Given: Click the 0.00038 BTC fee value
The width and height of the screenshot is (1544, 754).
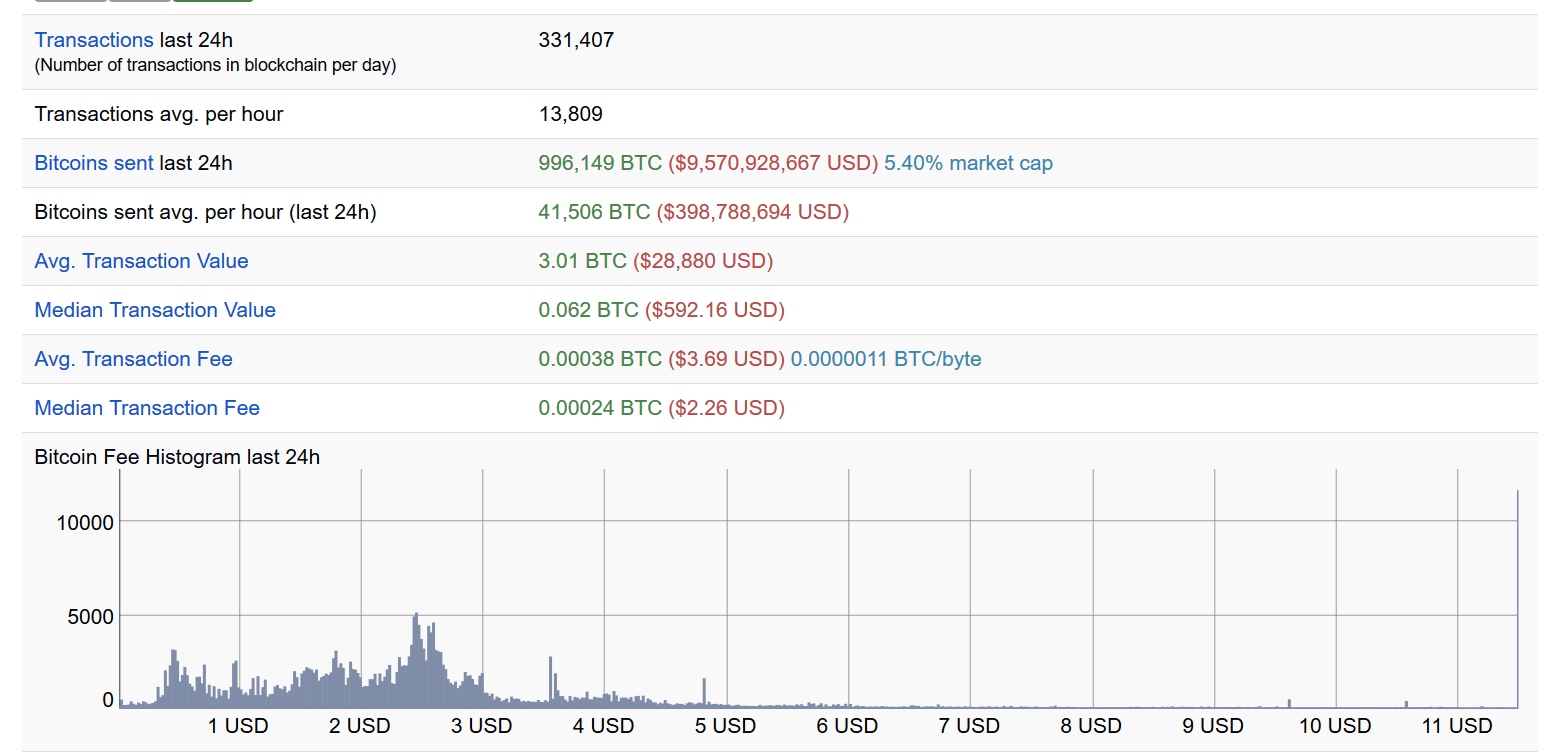Looking at the screenshot, I should [600, 359].
